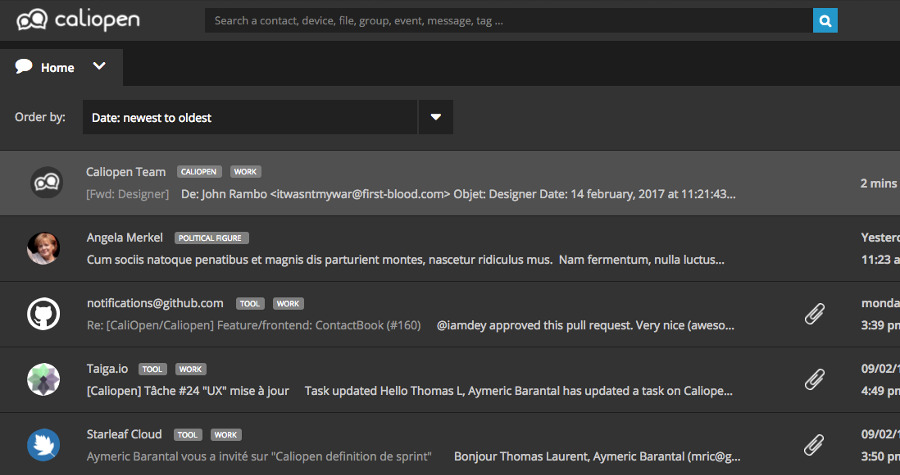Click the POLITICAL FIGURE tag on Angela Merkel

coord(211,238)
